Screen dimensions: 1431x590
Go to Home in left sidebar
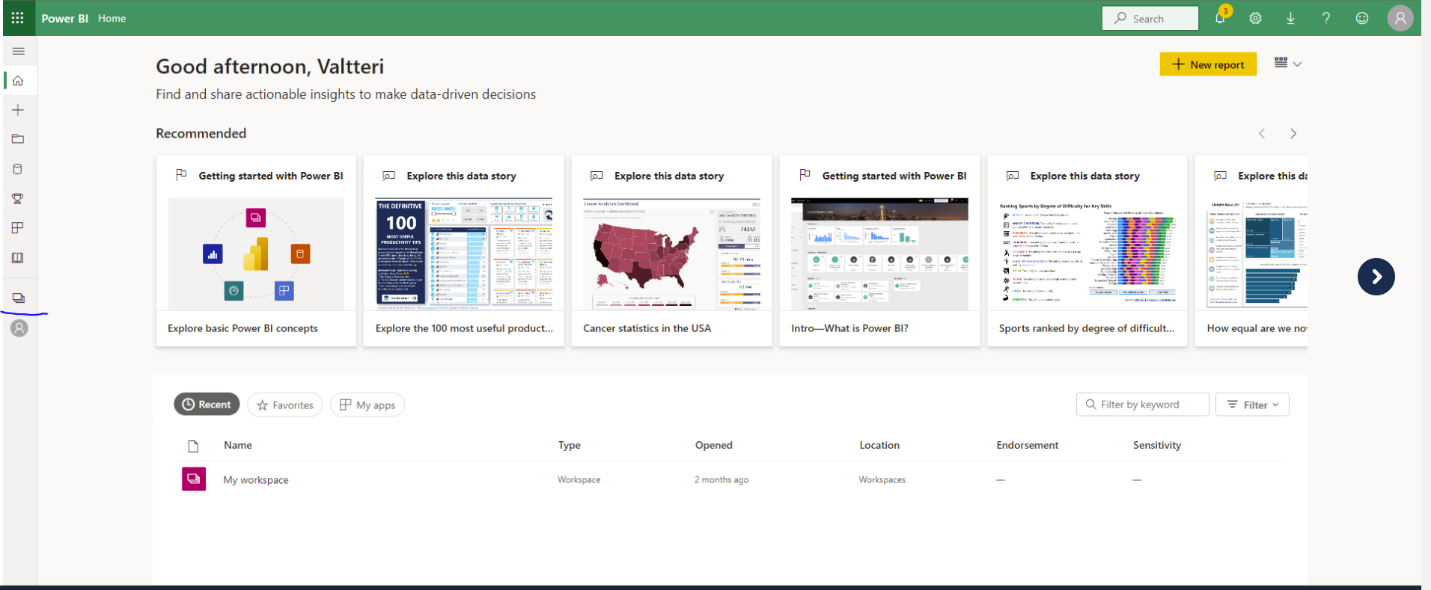point(18,80)
